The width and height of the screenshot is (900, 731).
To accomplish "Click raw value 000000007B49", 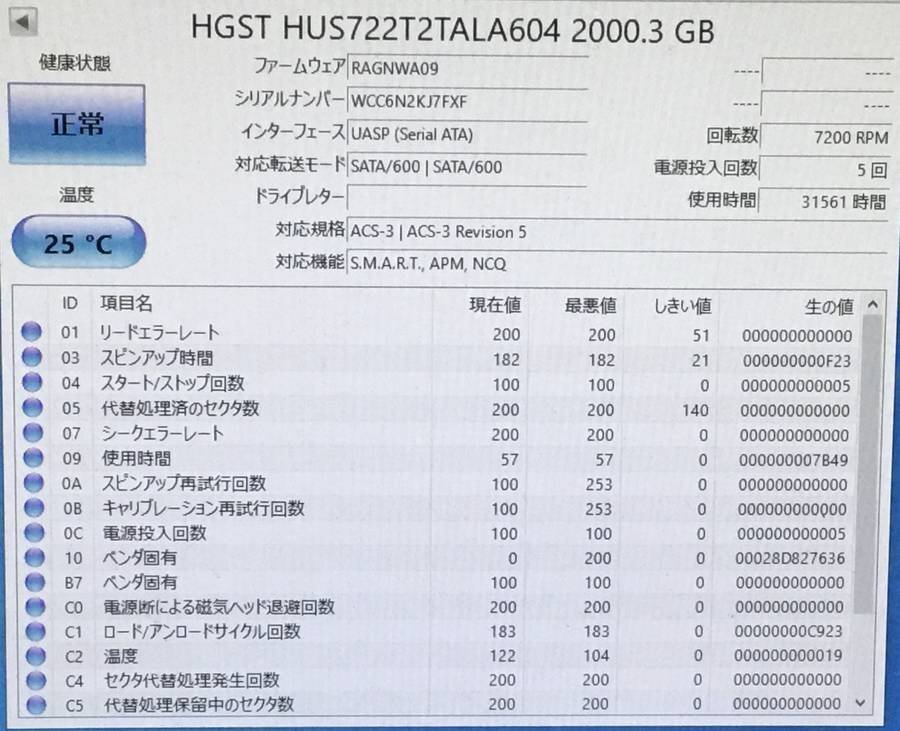I will coord(793,460).
